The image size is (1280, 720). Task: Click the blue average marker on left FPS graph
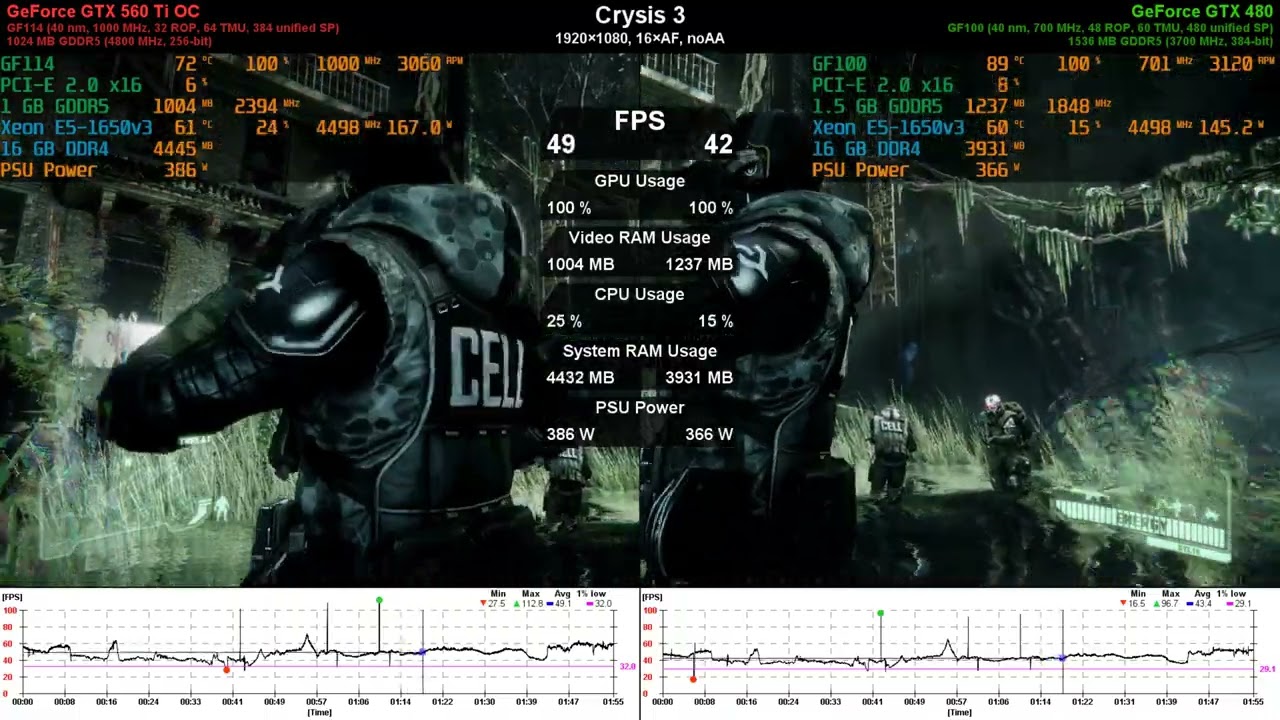[x=422, y=652]
